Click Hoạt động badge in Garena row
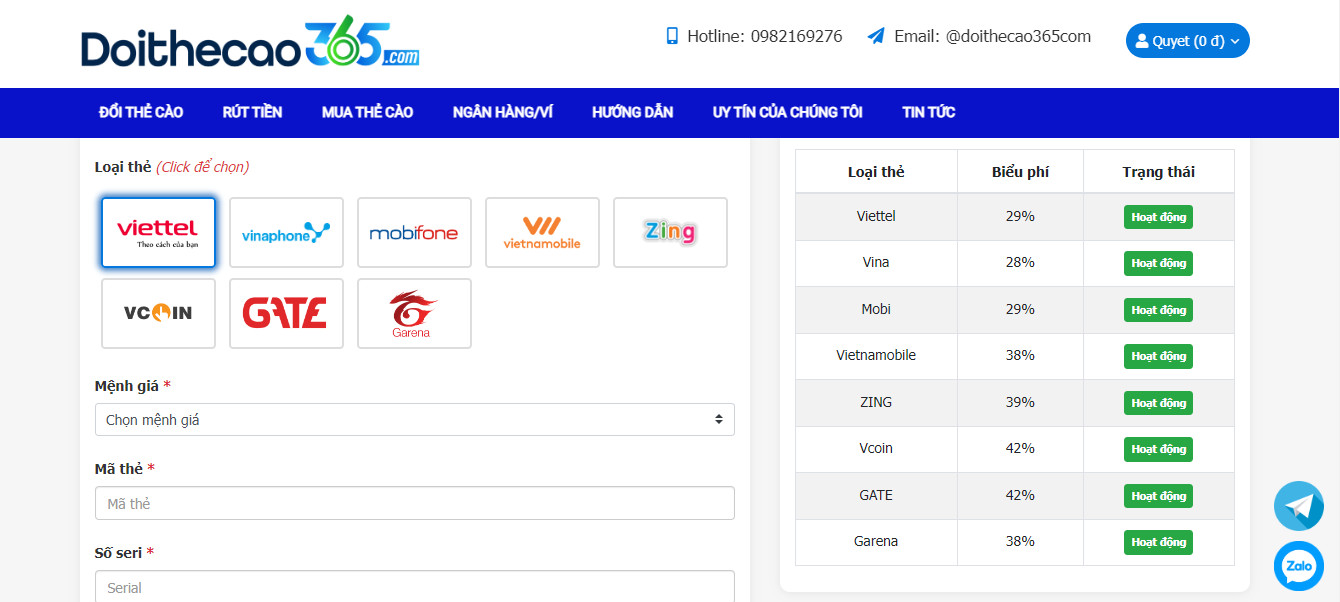This screenshot has height=602, width=1340. [1158, 542]
